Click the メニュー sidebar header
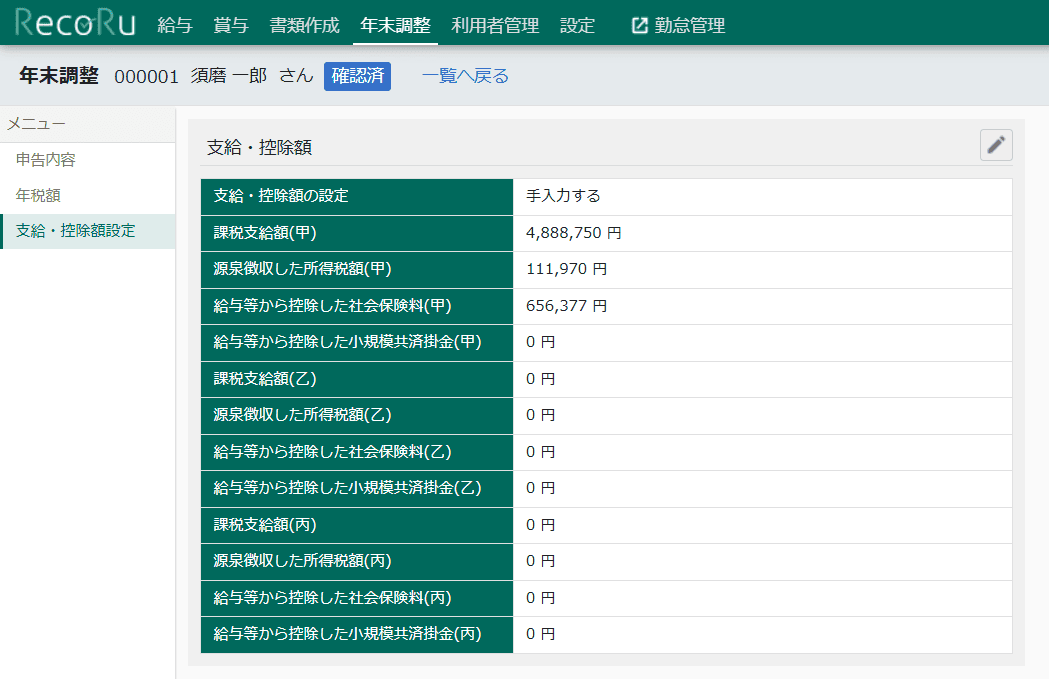Screen dimensions: 1049x679 tap(36, 124)
